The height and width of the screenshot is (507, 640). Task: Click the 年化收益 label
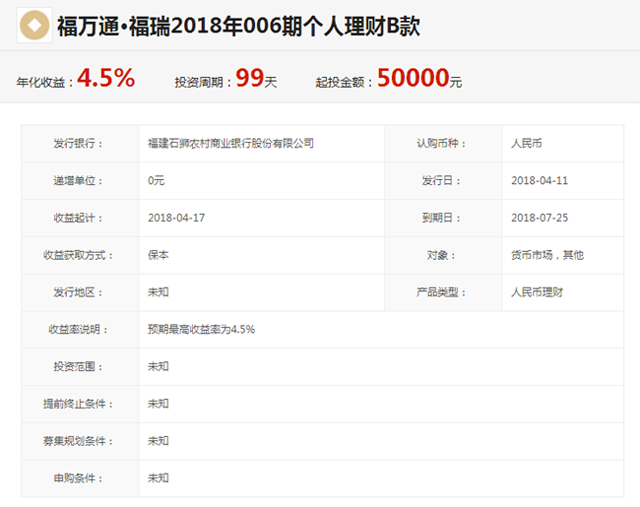[x=45, y=82]
